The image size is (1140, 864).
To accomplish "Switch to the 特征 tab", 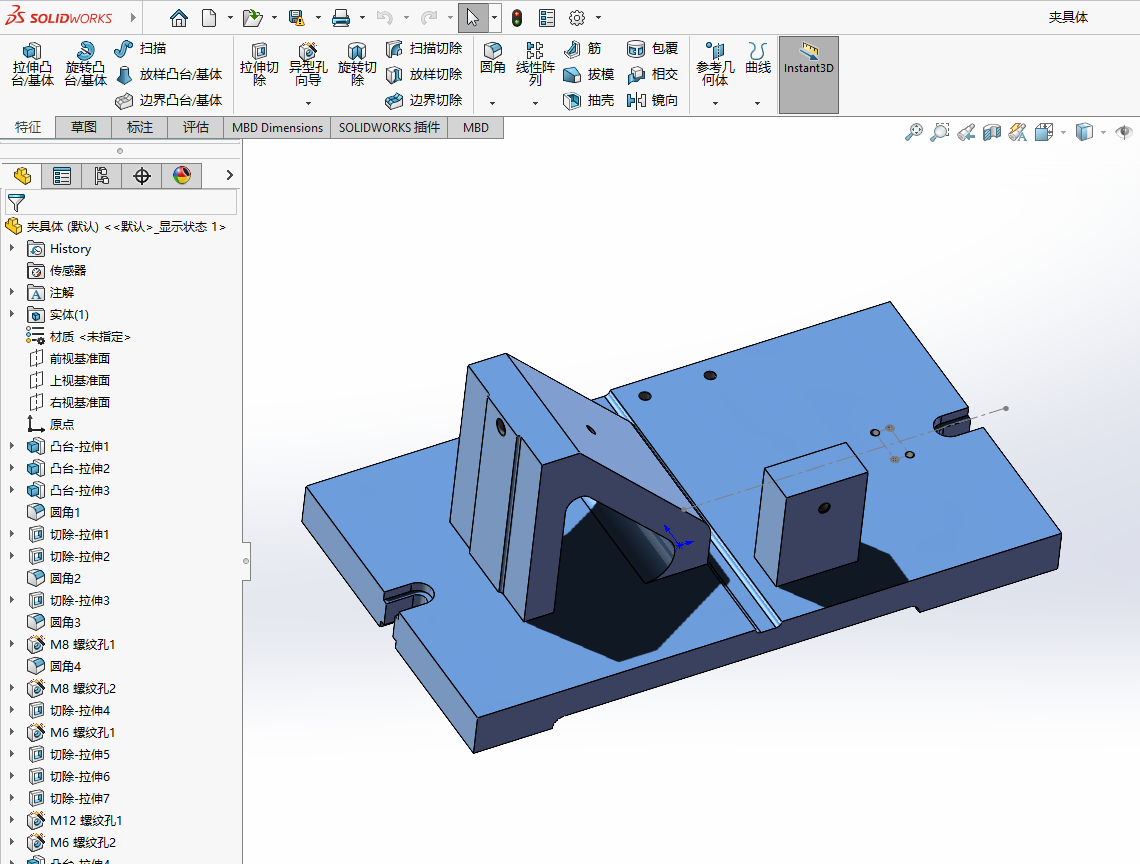I will click(28, 127).
